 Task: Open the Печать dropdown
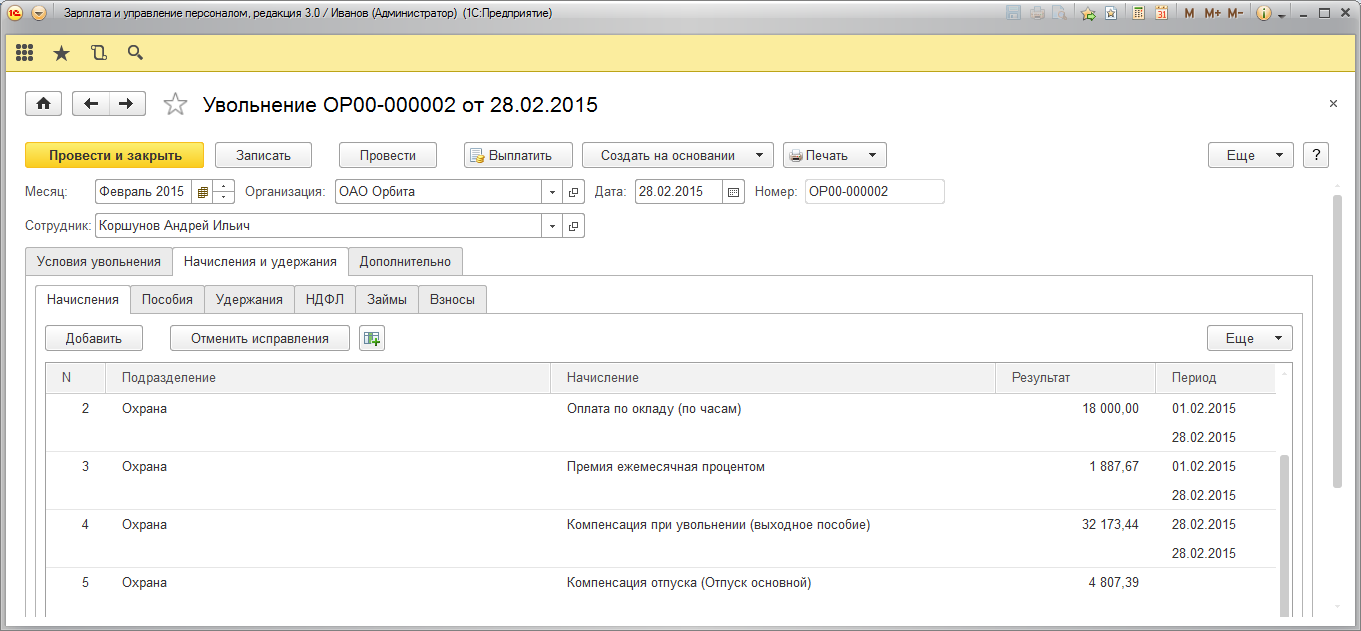[x=834, y=155]
